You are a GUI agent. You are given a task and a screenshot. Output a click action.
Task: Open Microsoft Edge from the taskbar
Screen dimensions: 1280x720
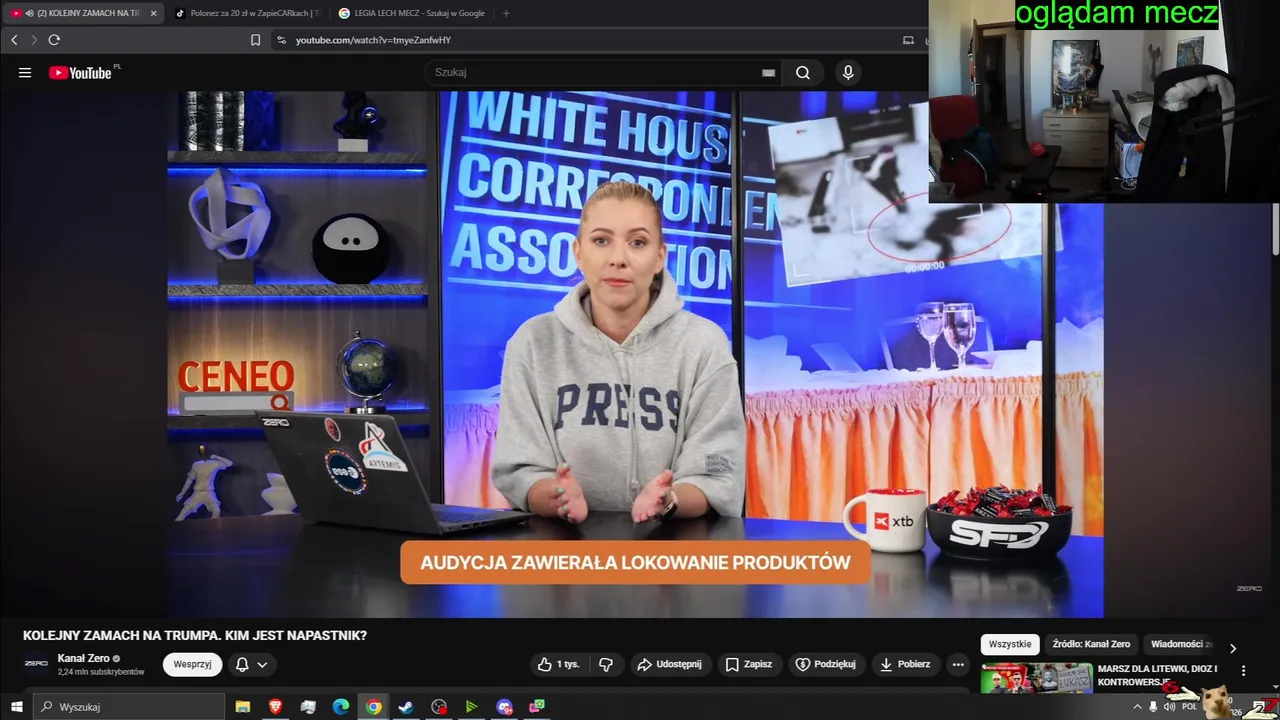pos(341,707)
